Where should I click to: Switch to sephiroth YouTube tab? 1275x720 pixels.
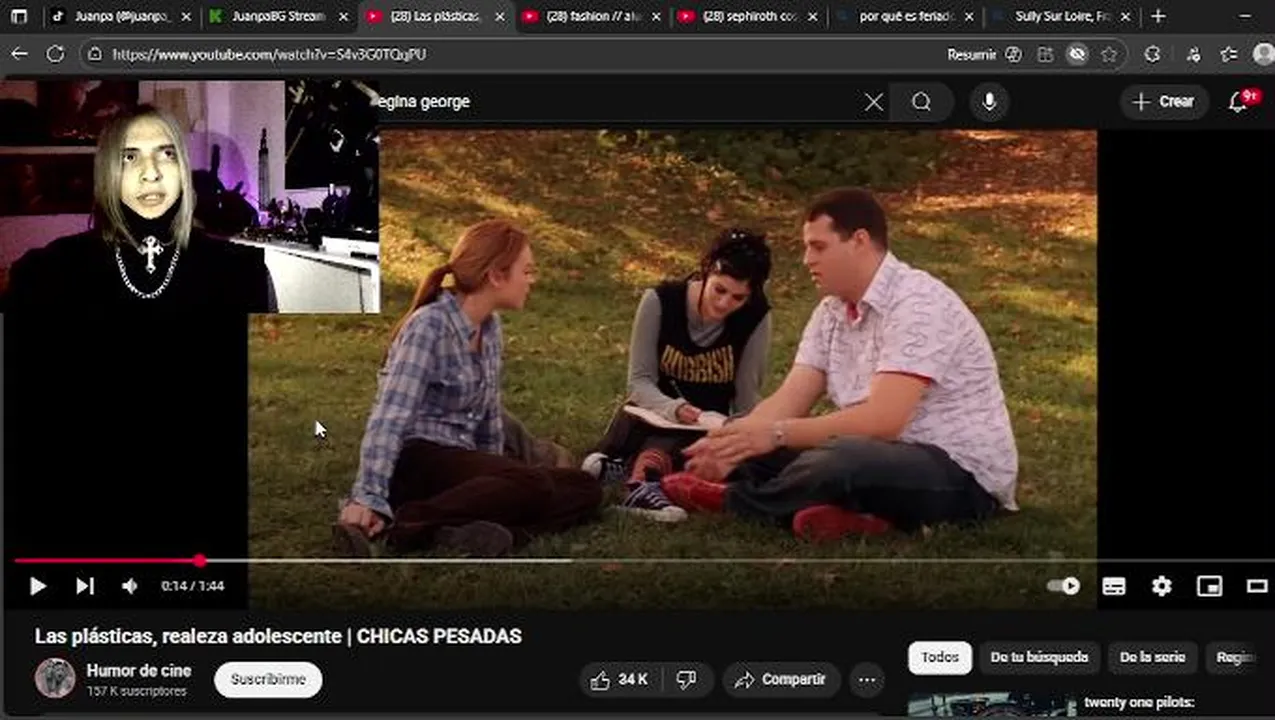(x=748, y=17)
